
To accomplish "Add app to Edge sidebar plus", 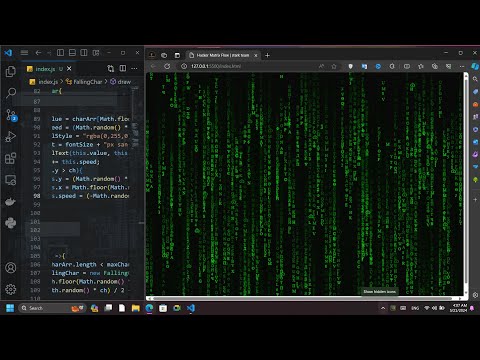I will tap(475, 199).
